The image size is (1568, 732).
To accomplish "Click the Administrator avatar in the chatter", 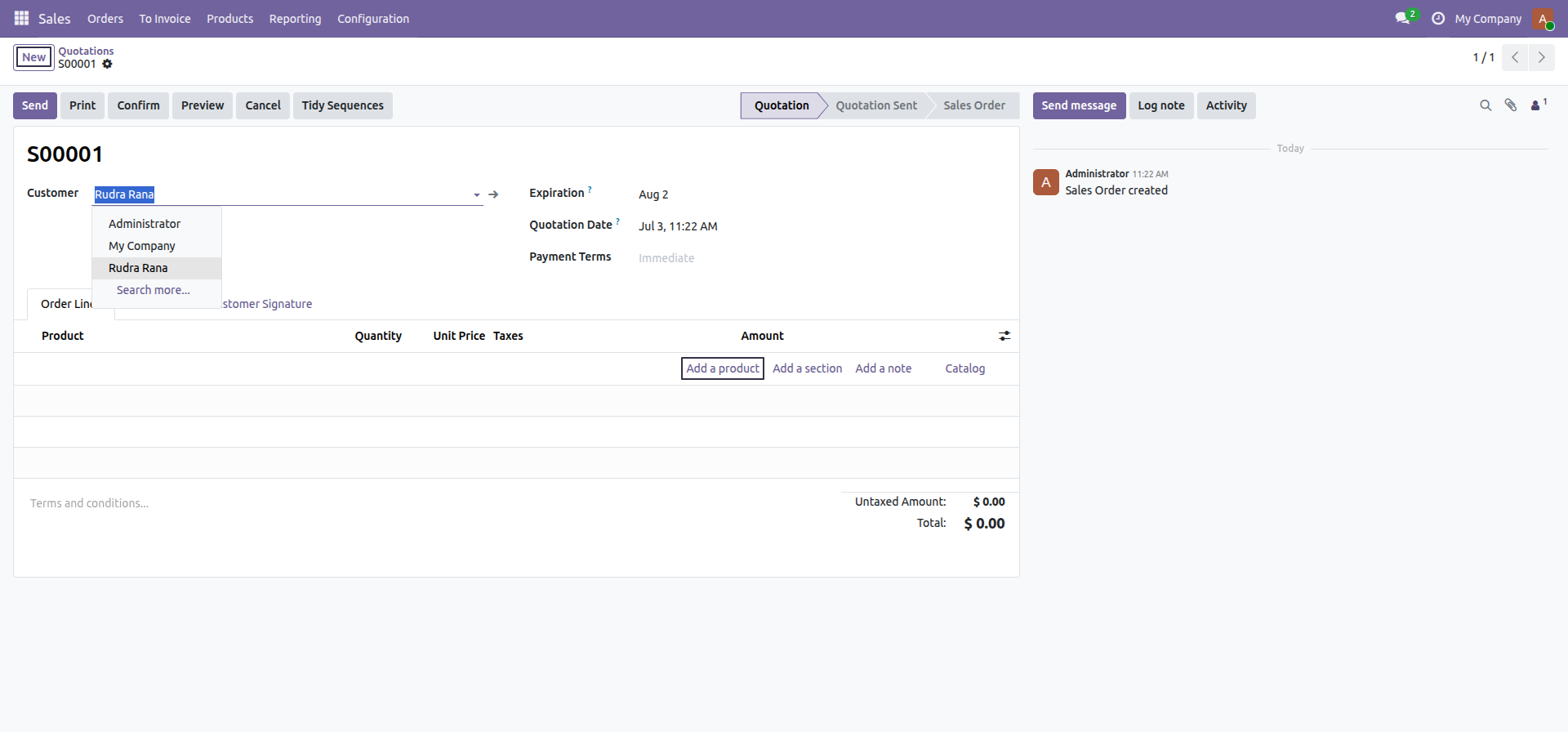I will (1046, 182).
